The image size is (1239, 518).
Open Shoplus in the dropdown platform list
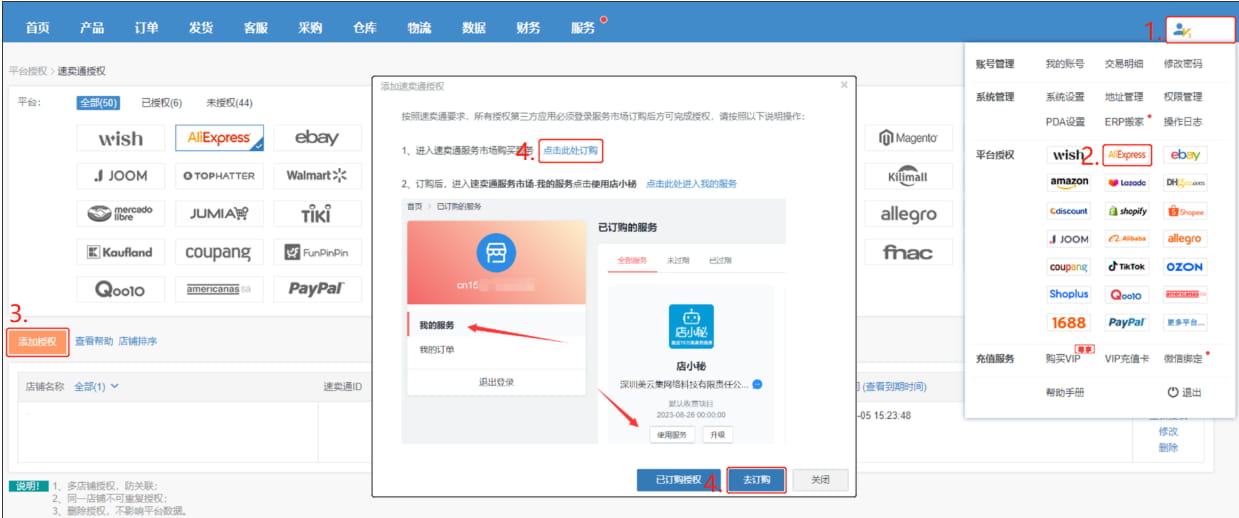pyautogui.click(x=1069, y=294)
